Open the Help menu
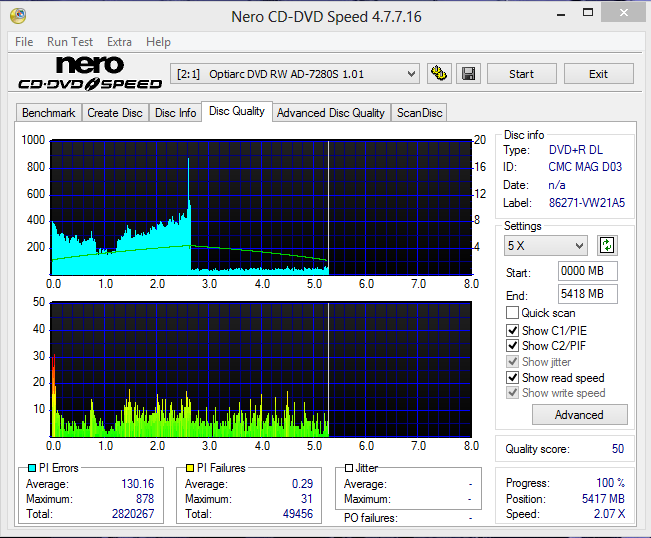 (x=158, y=42)
